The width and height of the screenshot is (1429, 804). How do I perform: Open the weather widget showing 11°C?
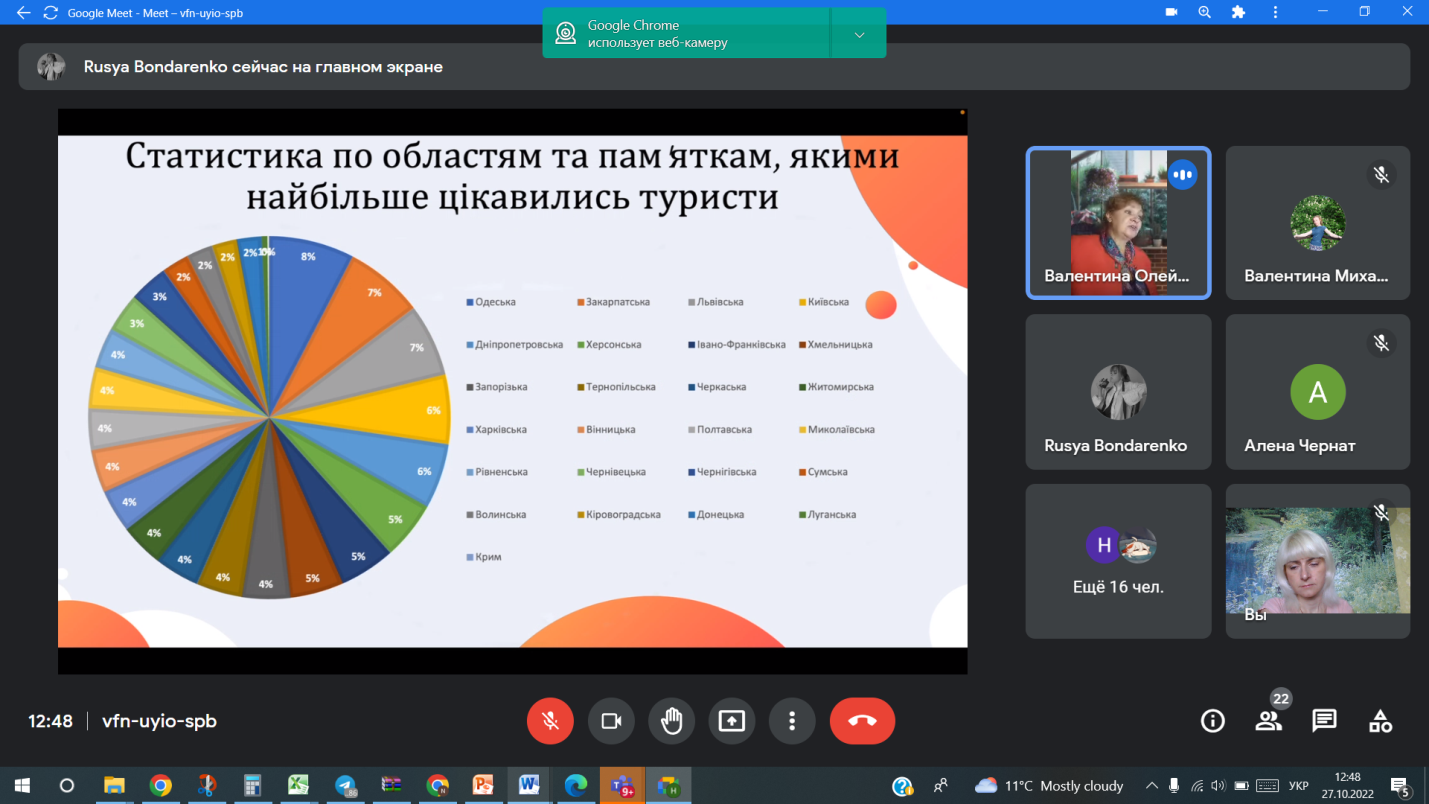1048,786
